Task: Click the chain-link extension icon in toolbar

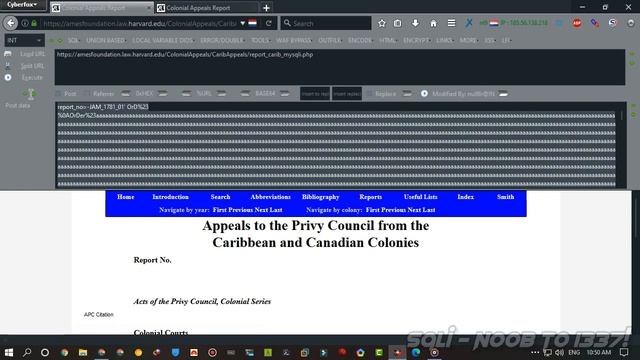Action: [595, 23]
